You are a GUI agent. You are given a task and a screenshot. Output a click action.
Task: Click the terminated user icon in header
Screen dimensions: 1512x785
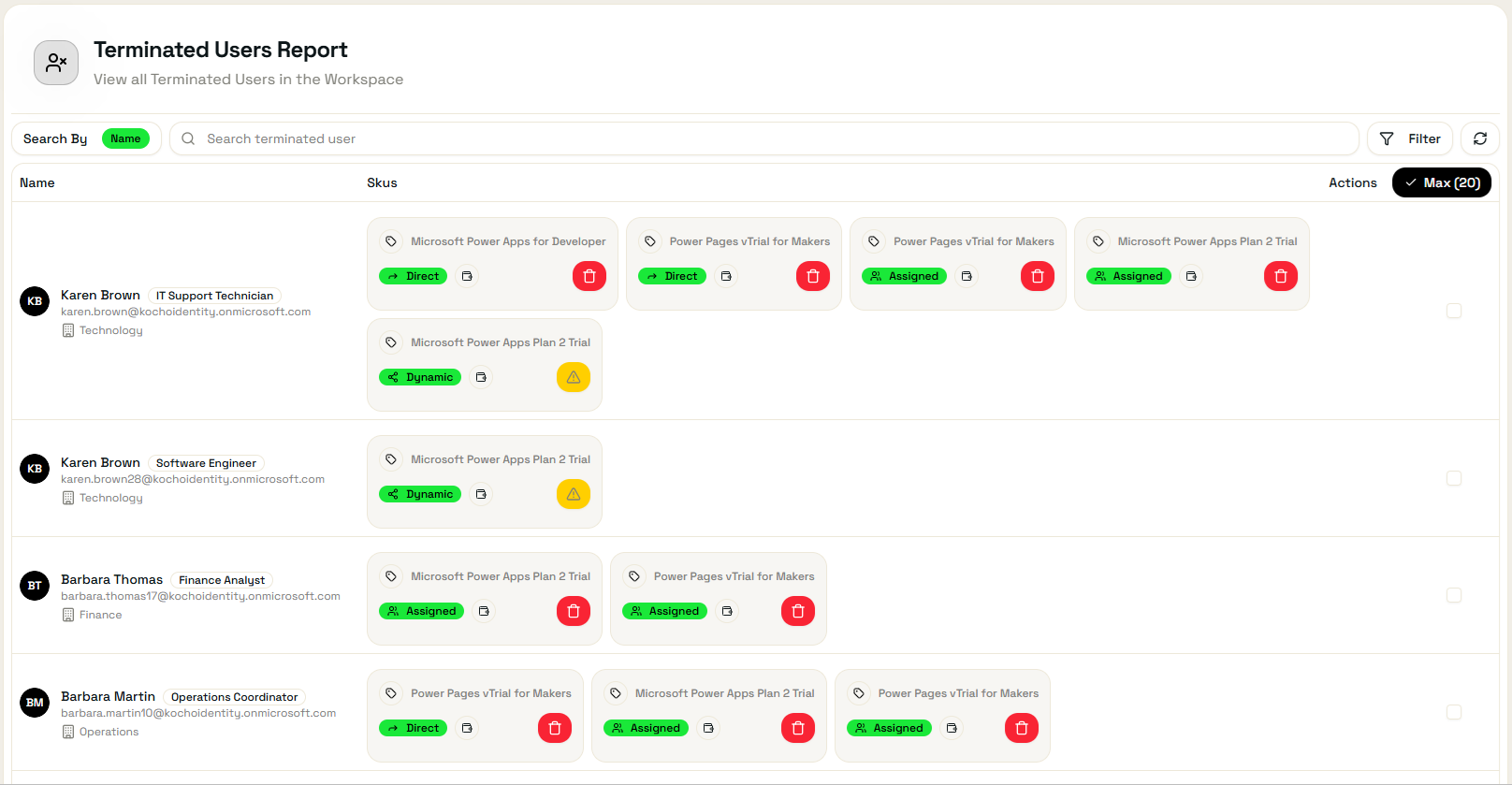(x=56, y=63)
